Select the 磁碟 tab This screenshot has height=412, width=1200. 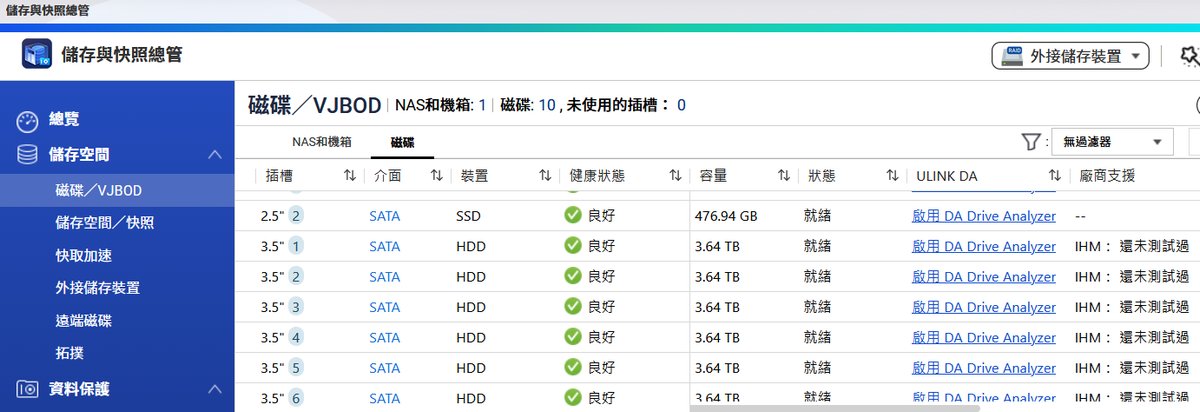point(402,142)
